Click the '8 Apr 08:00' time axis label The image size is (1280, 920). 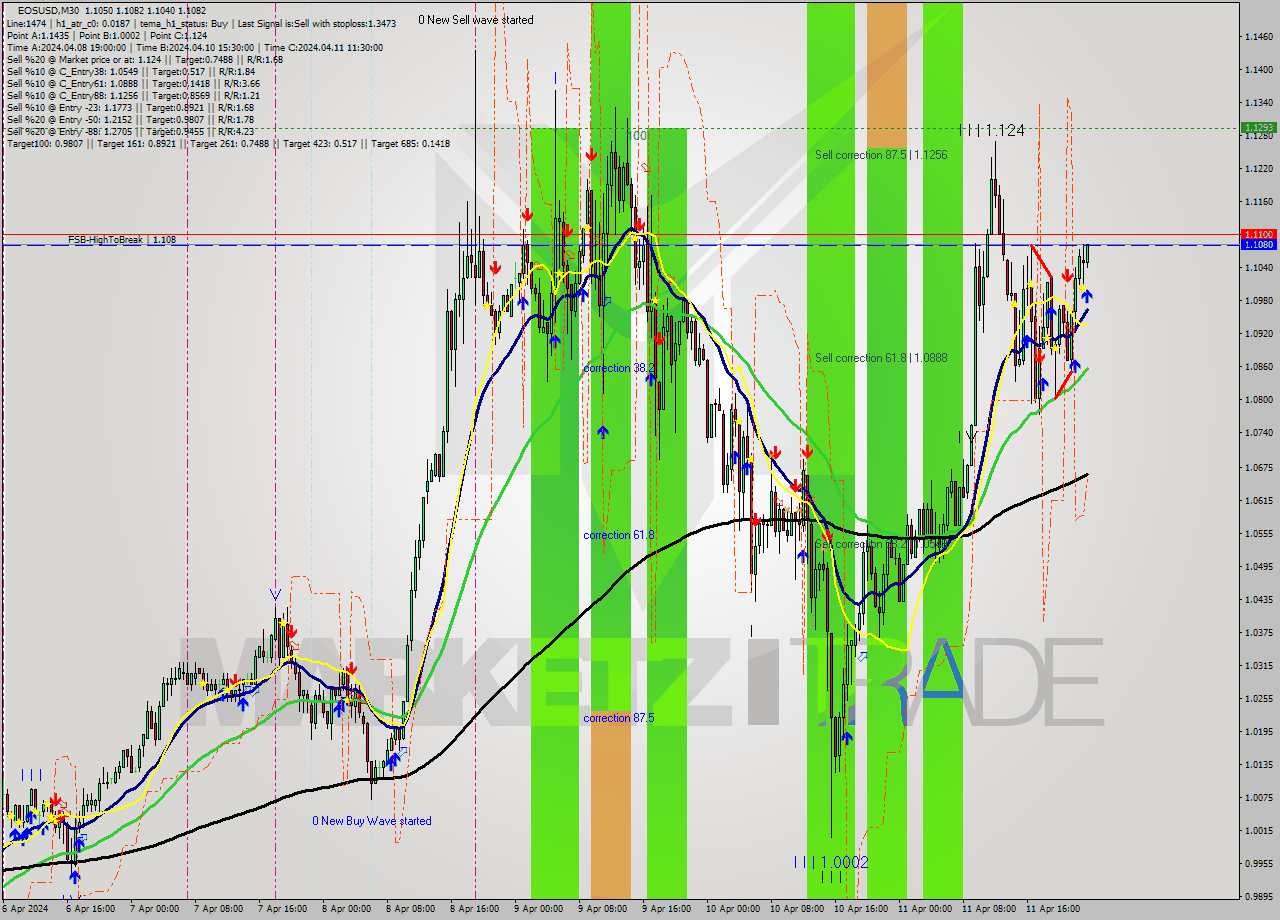(x=410, y=909)
